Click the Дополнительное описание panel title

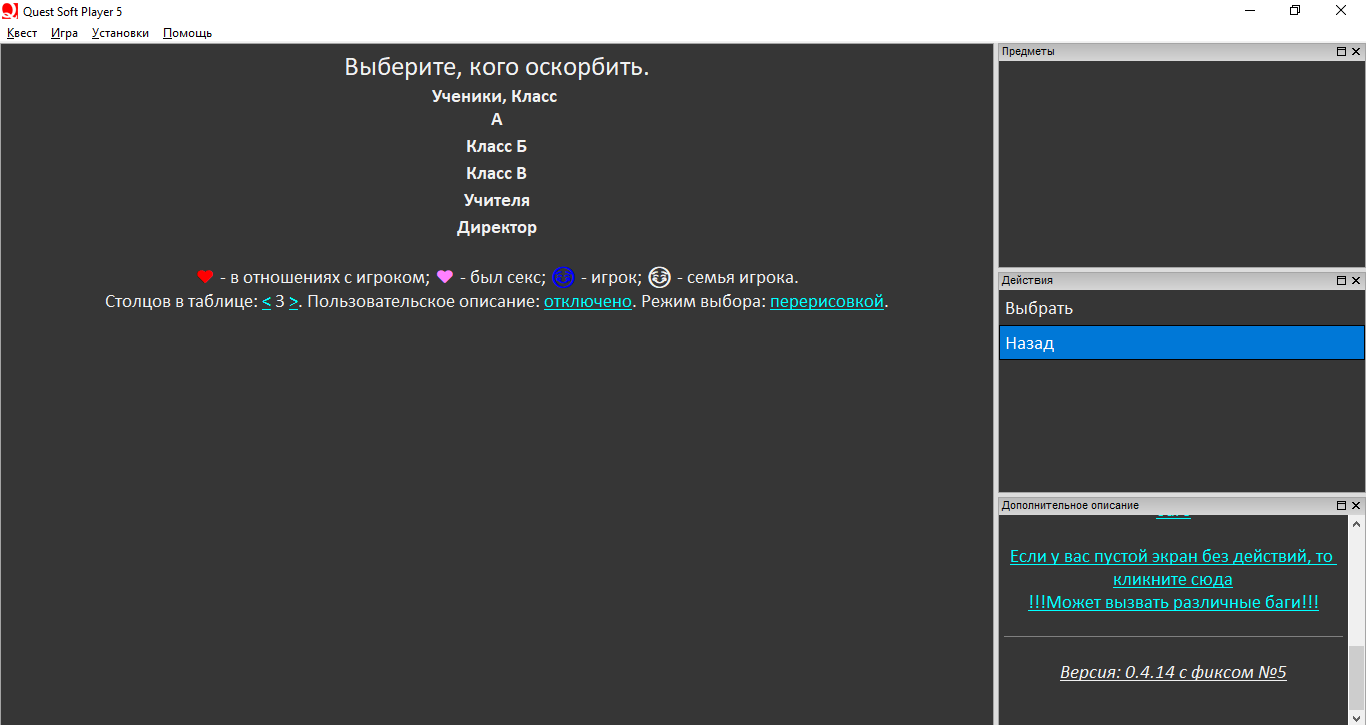click(1070, 506)
